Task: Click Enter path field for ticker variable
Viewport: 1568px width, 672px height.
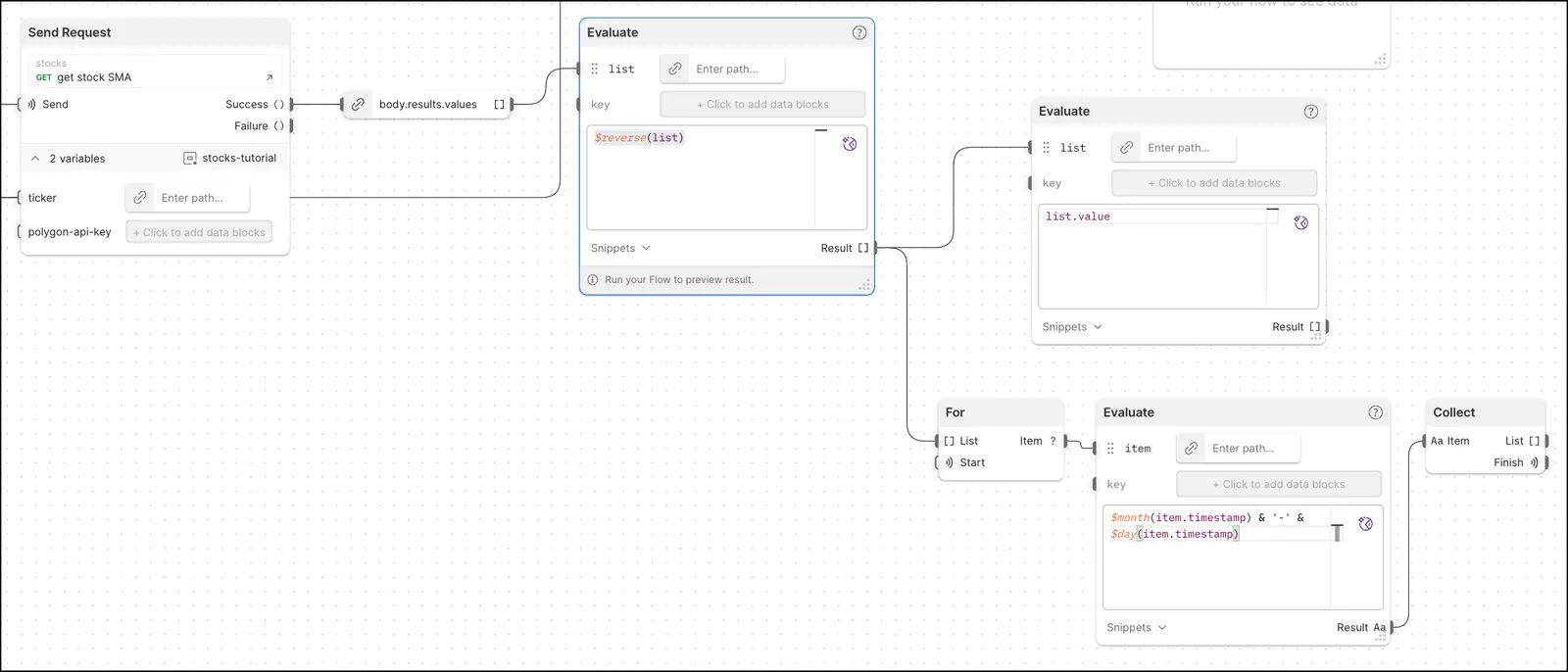Action: tap(201, 198)
